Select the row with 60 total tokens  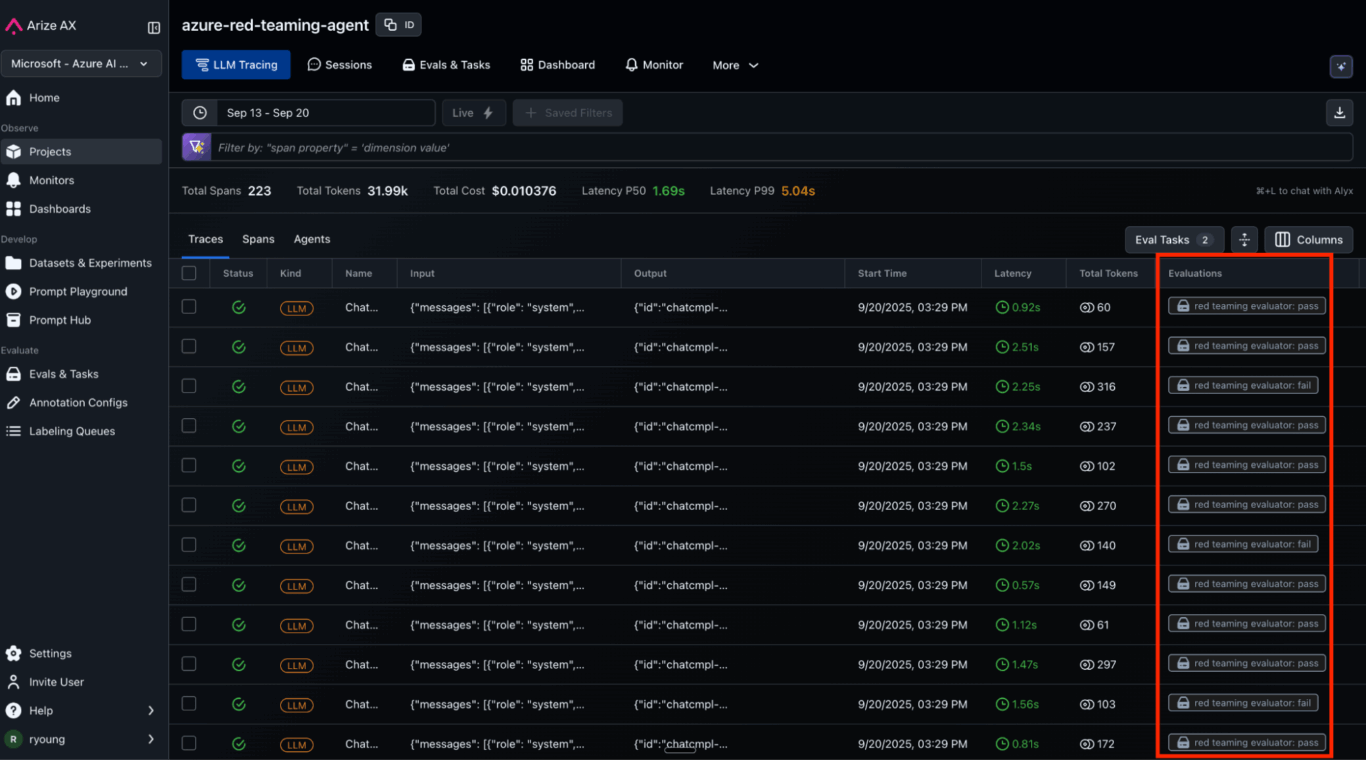tap(189, 307)
